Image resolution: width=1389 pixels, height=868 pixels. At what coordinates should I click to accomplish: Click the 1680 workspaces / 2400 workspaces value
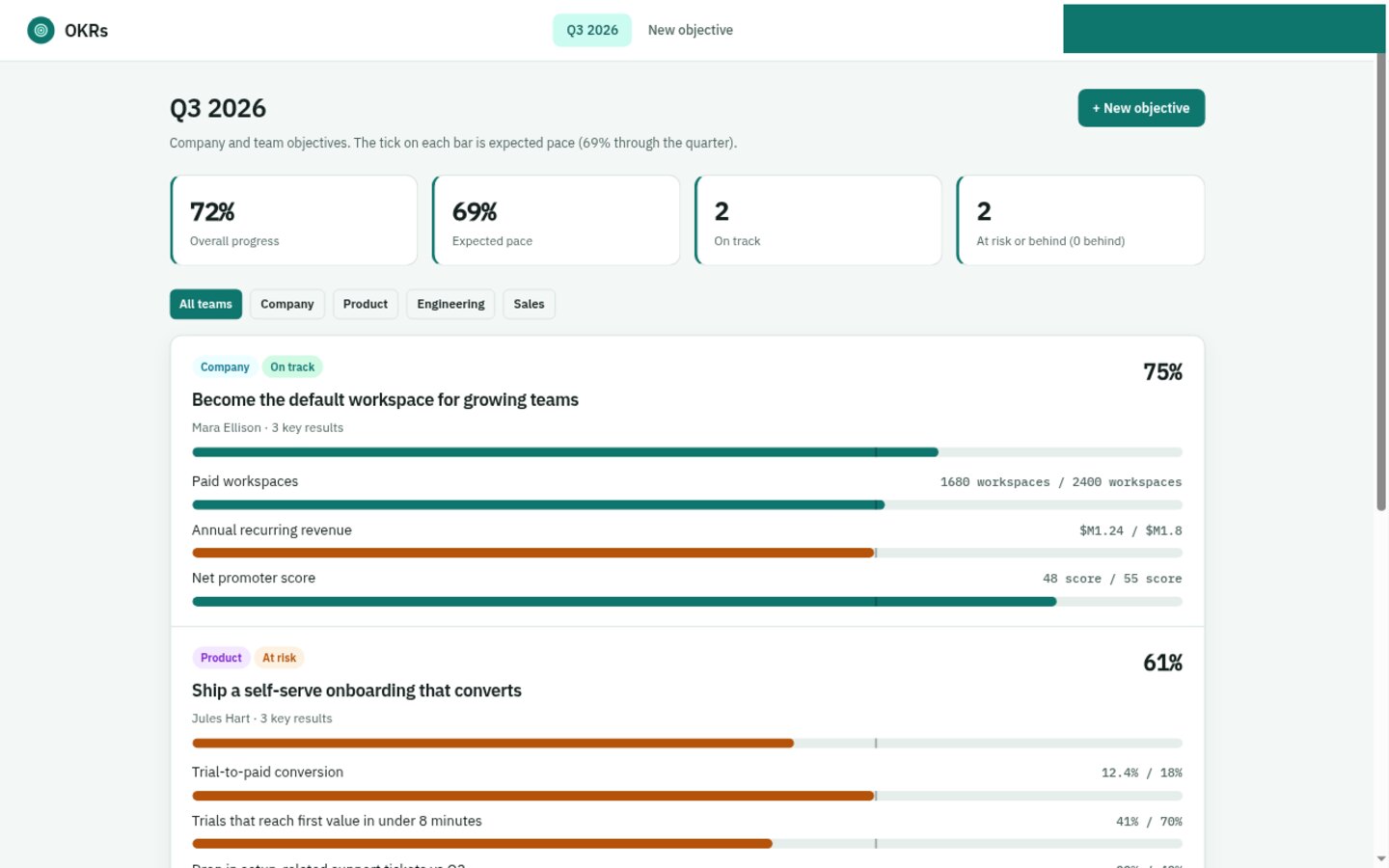(x=1061, y=482)
